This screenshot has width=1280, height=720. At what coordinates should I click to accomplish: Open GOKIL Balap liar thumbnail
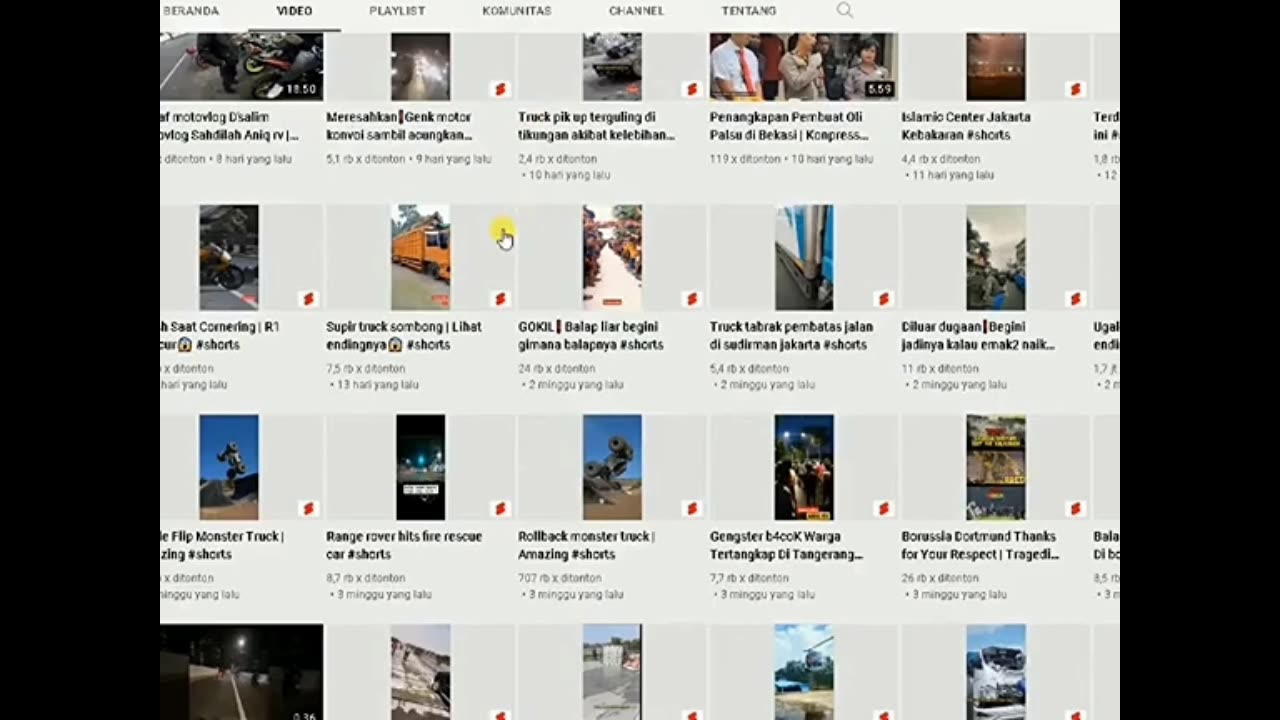(612, 257)
